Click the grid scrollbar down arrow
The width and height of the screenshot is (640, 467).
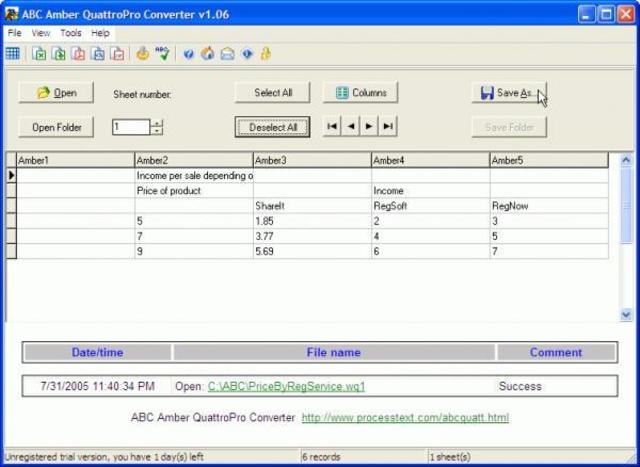[626, 314]
